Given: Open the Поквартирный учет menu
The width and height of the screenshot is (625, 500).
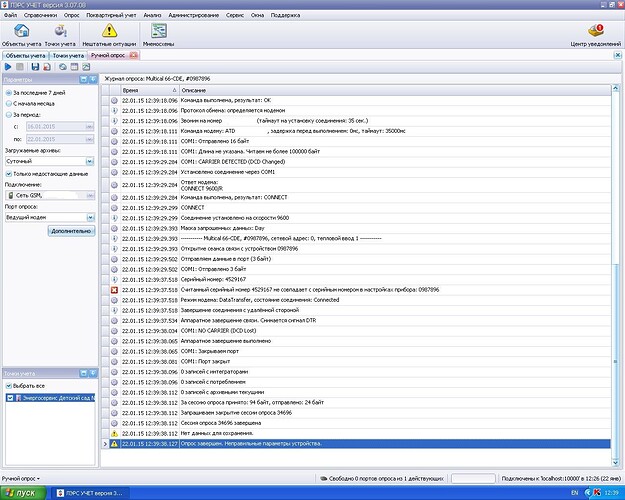Looking at the screenshot, I should click(111, 15).
